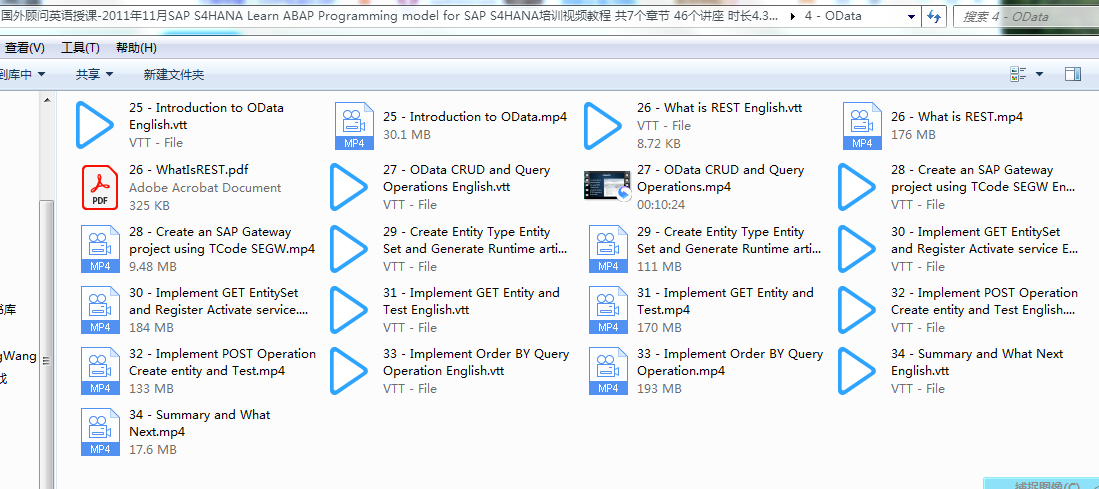1099x489 pixels.
Task: Click the 00:10:24 duration text
Action: (x=661, y=205)
